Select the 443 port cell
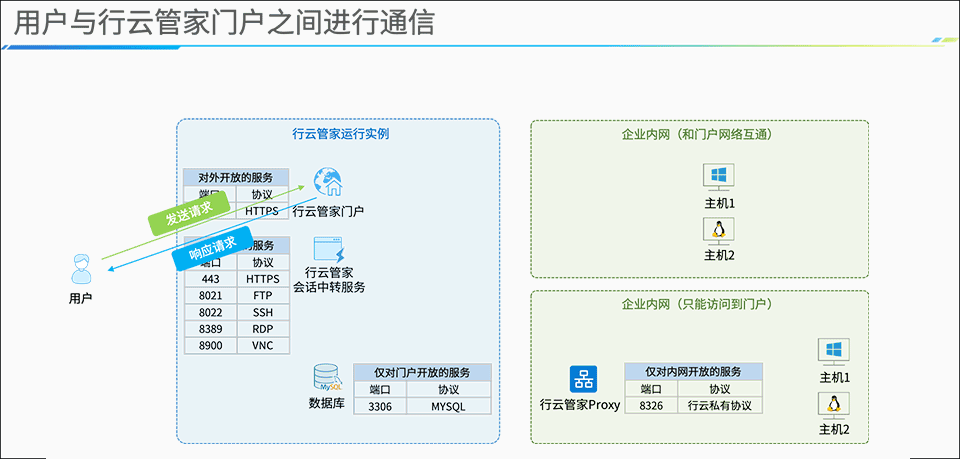Image resolution: width=960 pixels, height=459 pixels. tap(210, 279)
